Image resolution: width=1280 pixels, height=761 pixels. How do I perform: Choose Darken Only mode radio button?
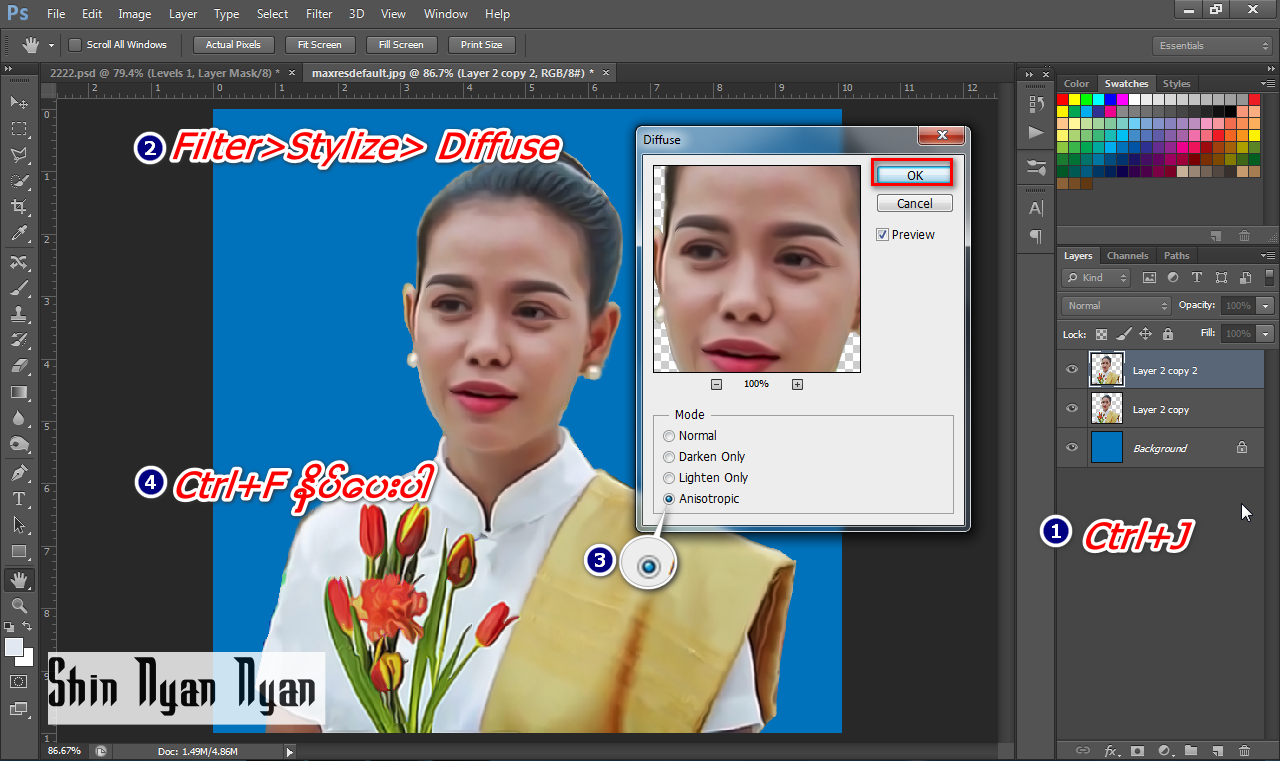[669, 457]
